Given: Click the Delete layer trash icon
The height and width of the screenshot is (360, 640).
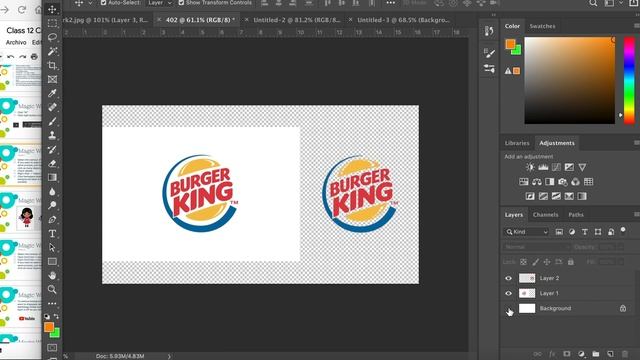Looking at the screenshot, I should (625, 354).
